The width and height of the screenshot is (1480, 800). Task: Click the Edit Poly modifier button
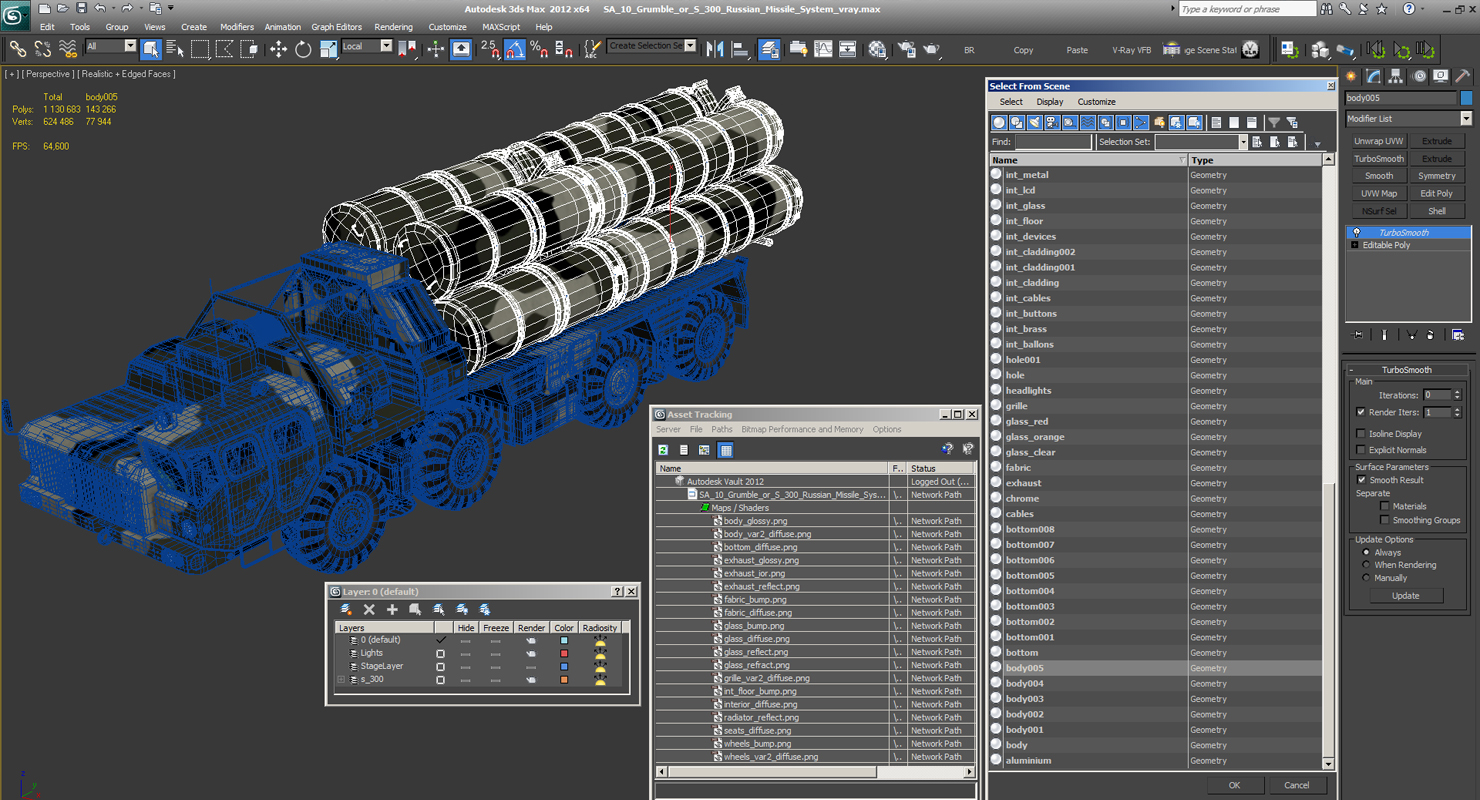pos(1437,193)
